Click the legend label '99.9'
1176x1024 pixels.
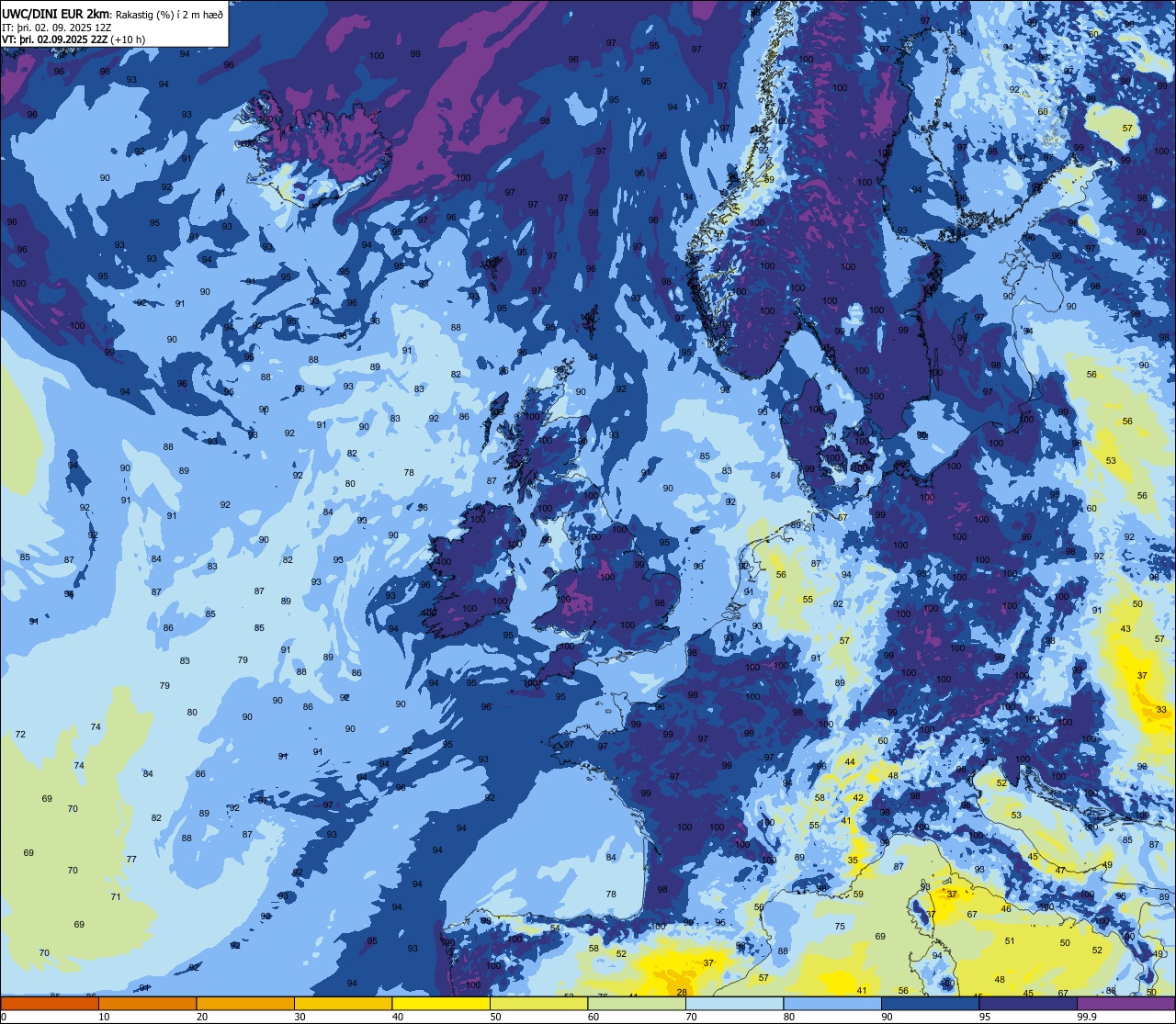pos(1088,1017)
